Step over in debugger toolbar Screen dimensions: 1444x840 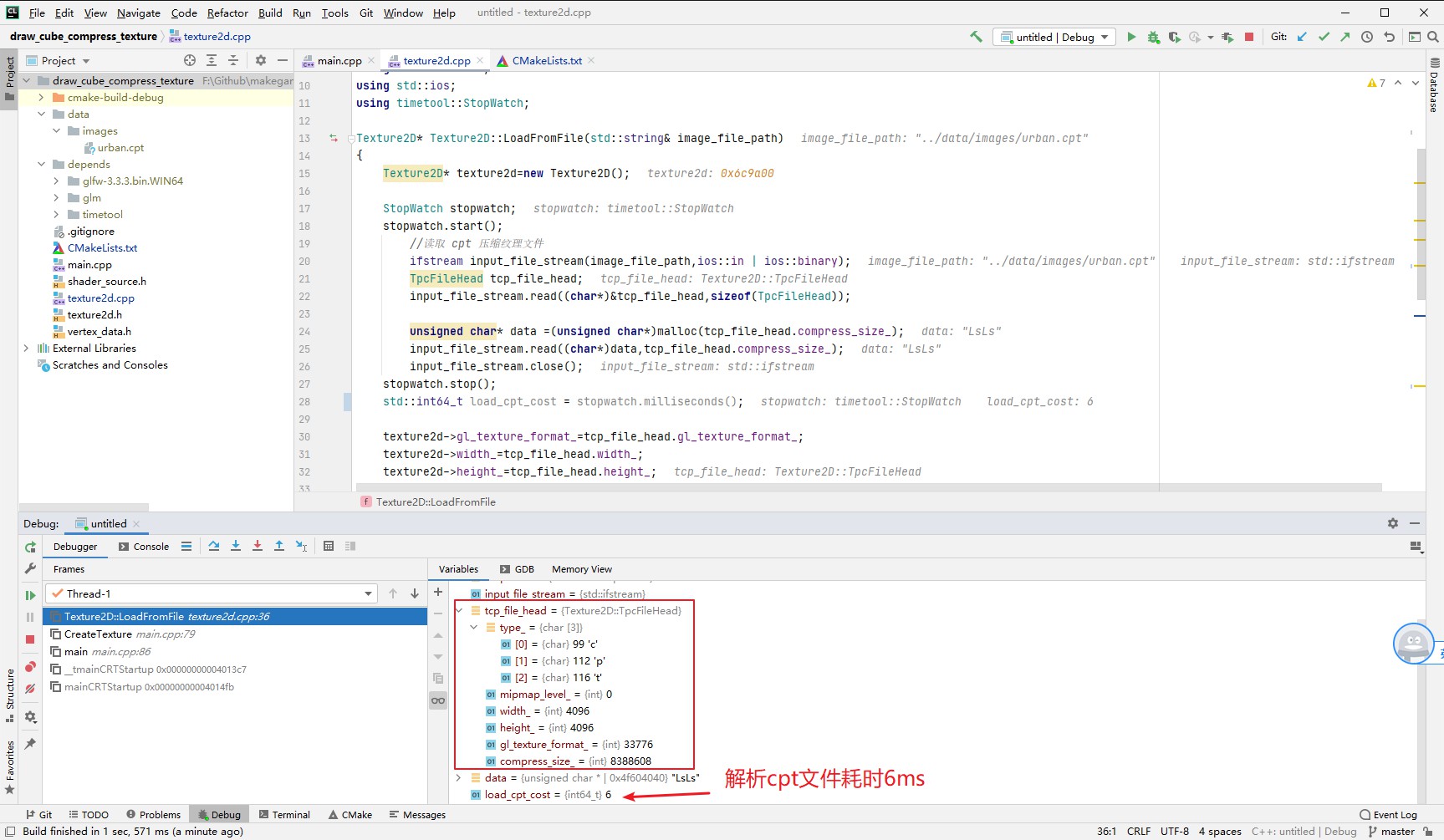(x=214, y=546)
